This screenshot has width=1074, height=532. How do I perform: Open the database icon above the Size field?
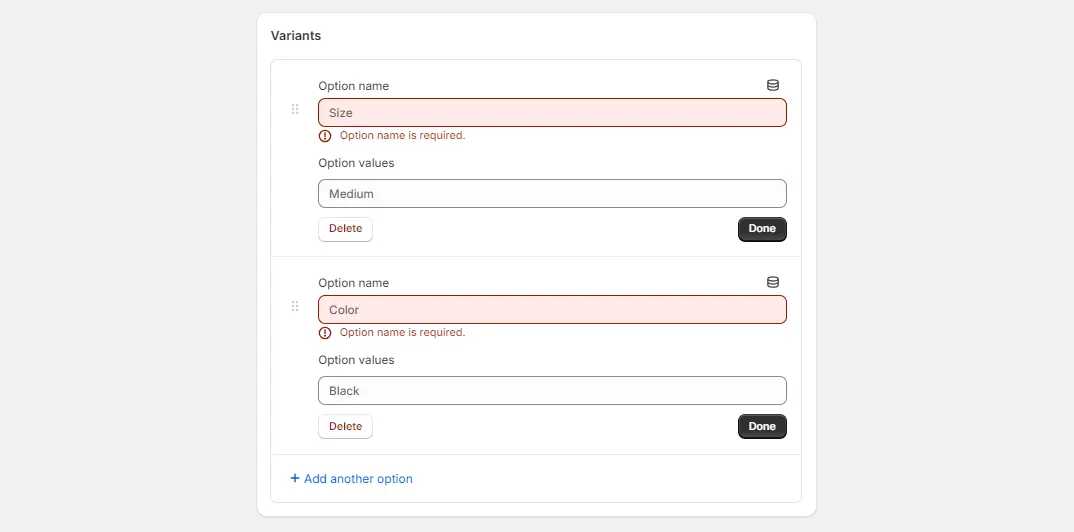(773, 86)
